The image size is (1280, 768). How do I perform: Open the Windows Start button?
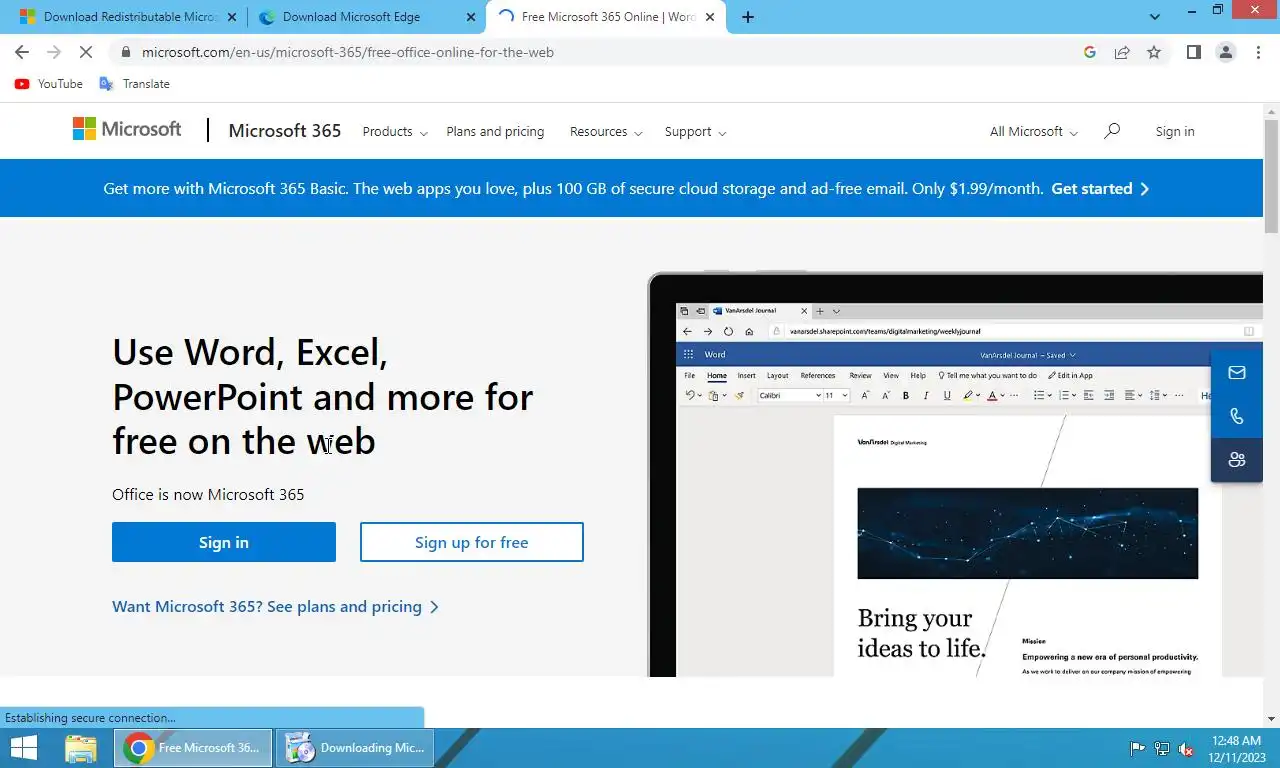click(x=24, y=748)
